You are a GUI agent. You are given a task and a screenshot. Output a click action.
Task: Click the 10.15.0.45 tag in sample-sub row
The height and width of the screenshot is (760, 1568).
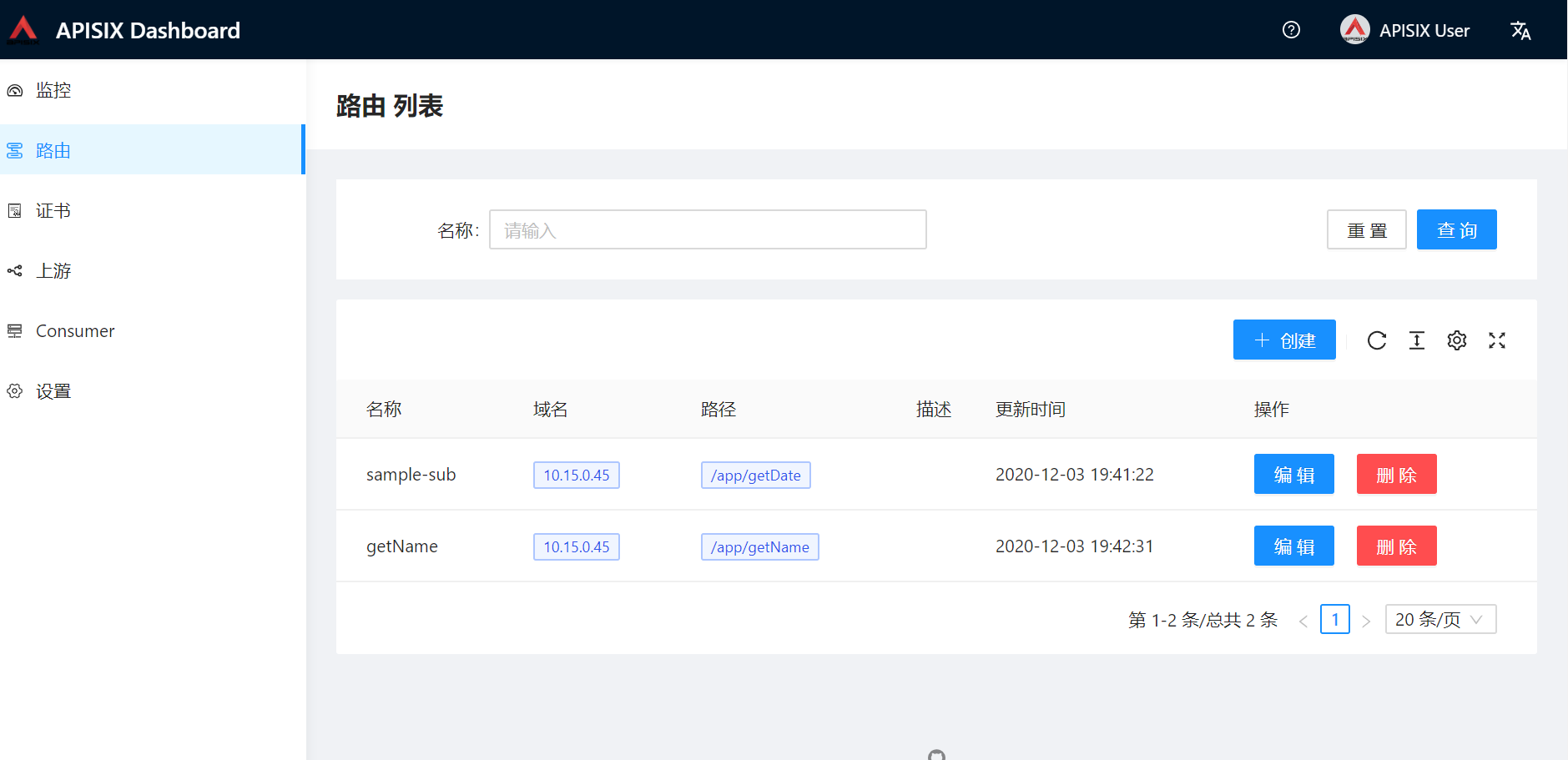(x=577, y=475)
